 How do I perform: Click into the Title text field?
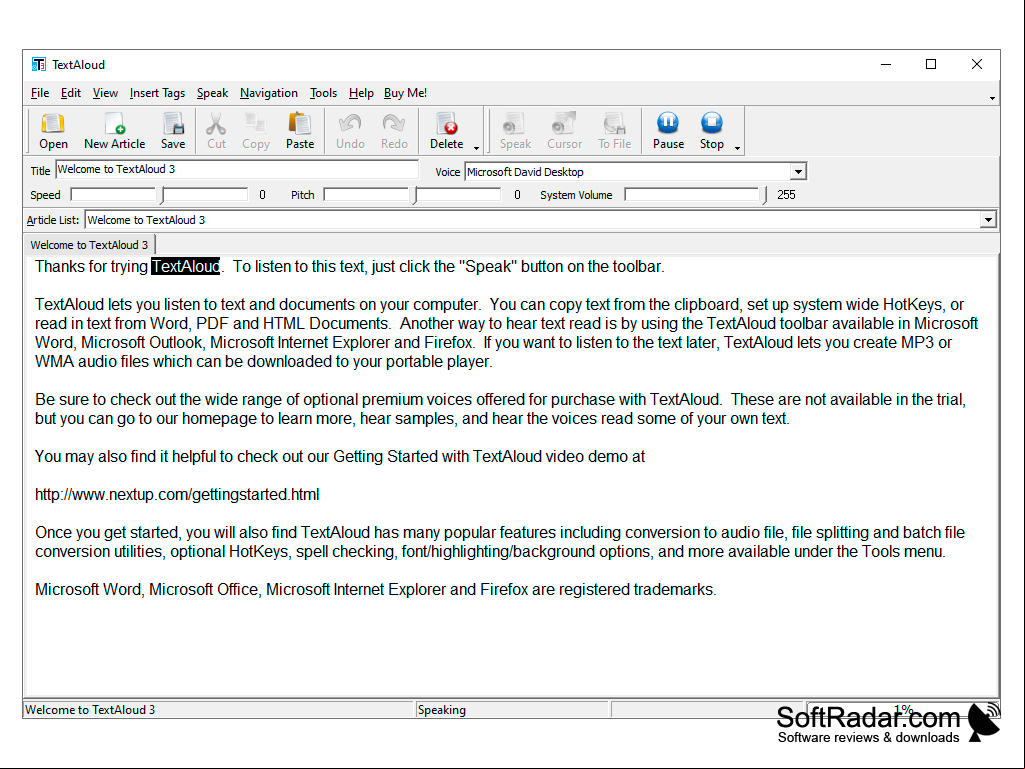pos(237,169)
